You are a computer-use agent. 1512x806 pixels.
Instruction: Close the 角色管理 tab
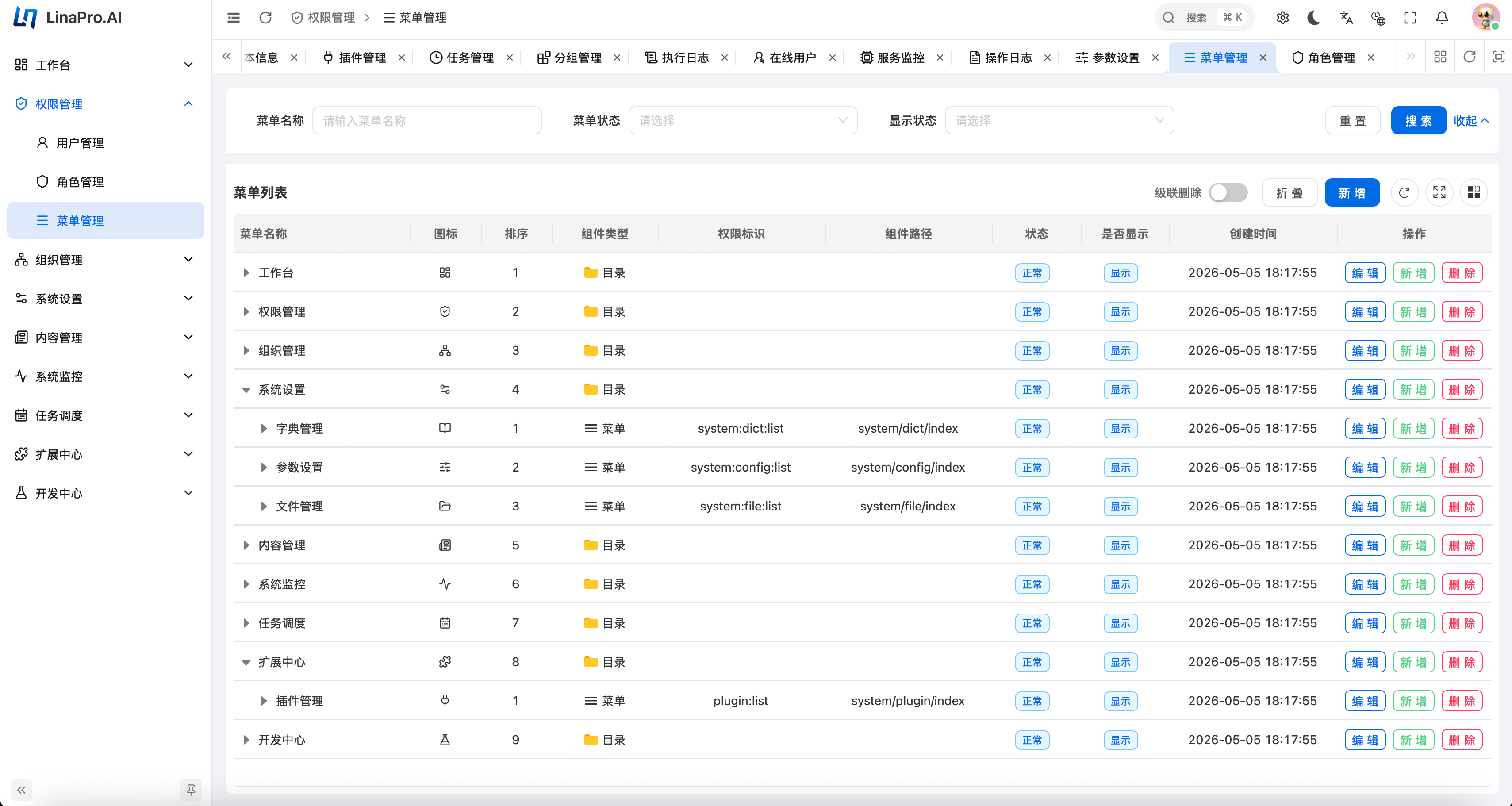pyautogui.click(x=1370, y=58)
